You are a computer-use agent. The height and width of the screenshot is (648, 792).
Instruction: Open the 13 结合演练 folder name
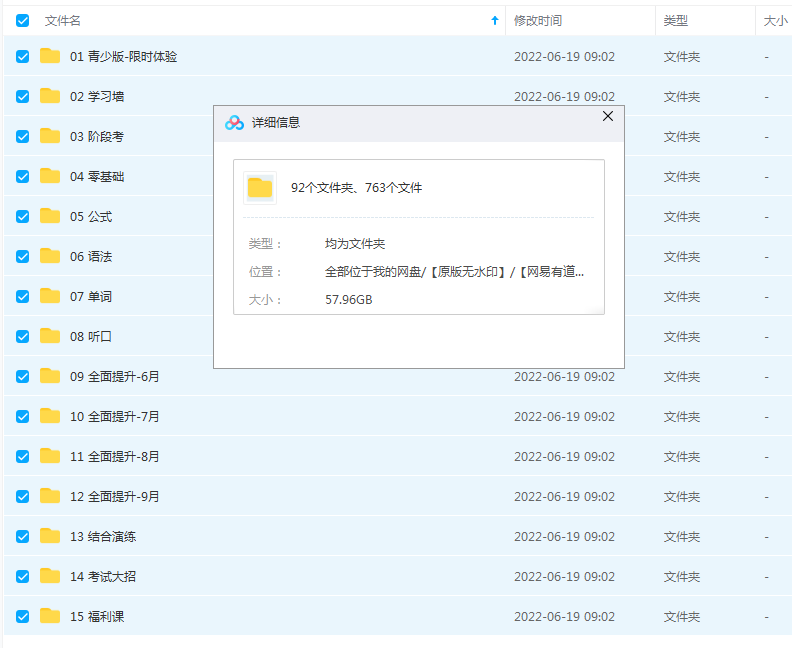coord(103,536)
